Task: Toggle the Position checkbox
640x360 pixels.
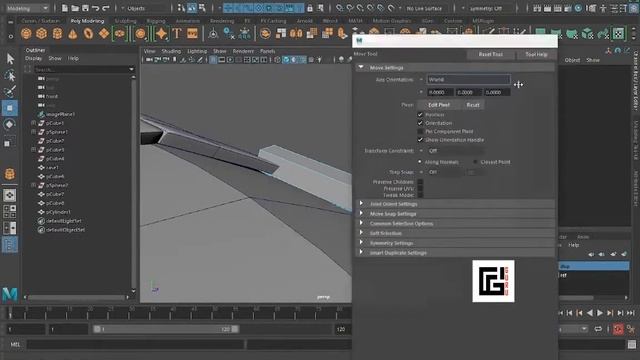Action: [420, 115]
